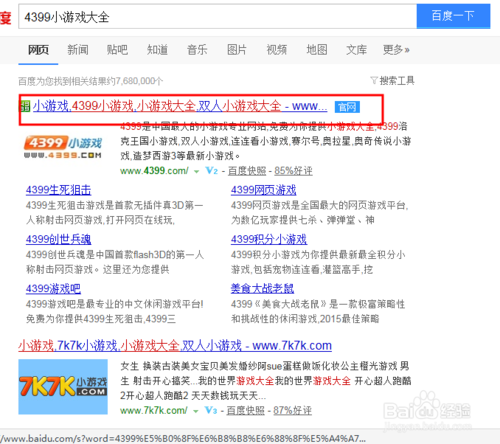
Task: Click the 4399积分小游戏为你提供 description text
Action: click(318, 262)
